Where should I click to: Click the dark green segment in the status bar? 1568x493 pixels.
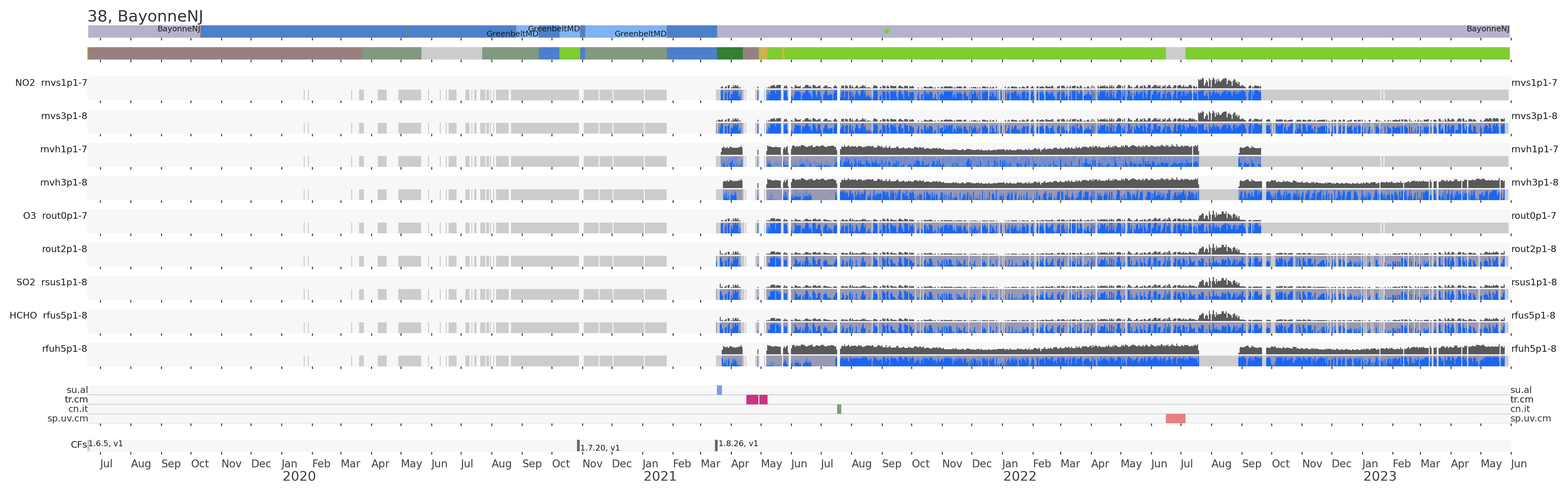tap(729, 54)
